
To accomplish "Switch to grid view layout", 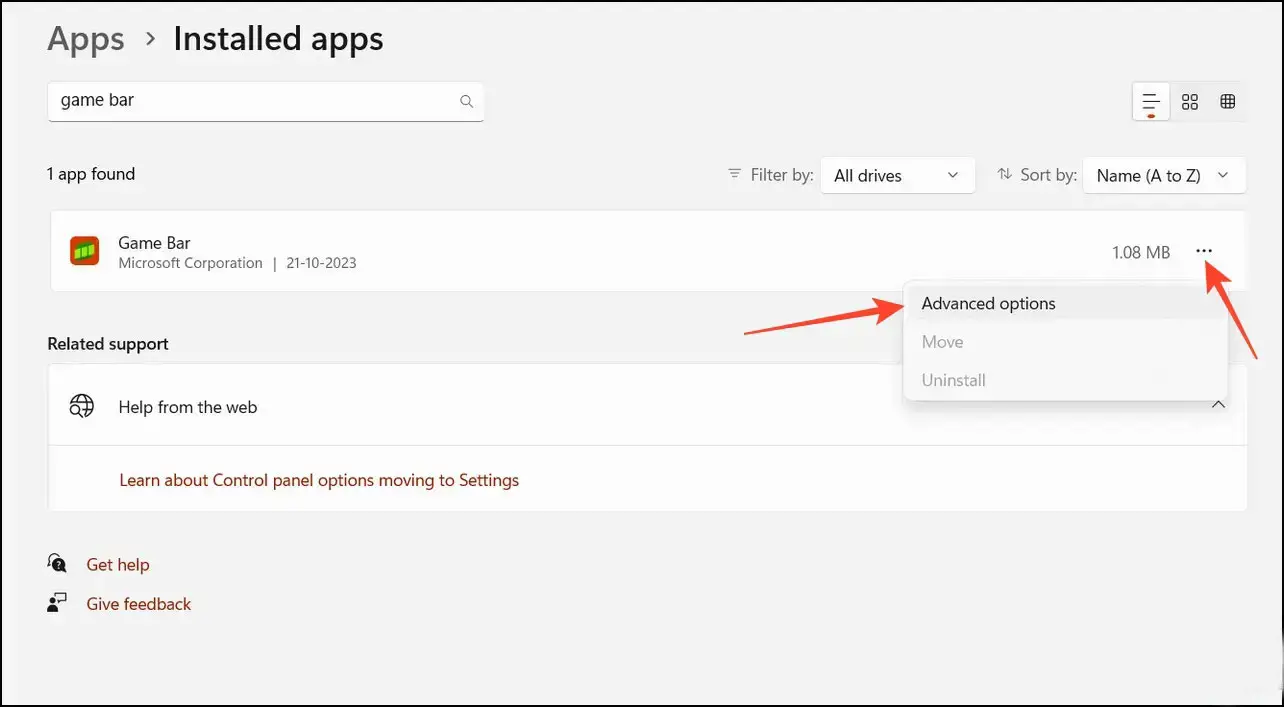I will click(x=1190, y=101).
